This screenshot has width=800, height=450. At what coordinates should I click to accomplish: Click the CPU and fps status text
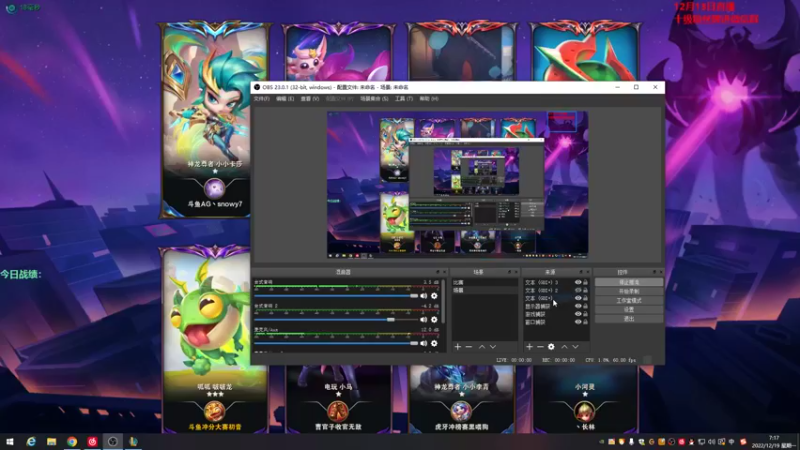pyautogui.click(x=610, y=360)
